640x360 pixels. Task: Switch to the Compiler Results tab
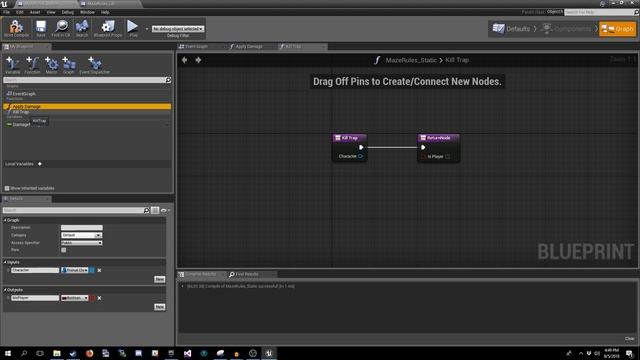tap(200, 274)
